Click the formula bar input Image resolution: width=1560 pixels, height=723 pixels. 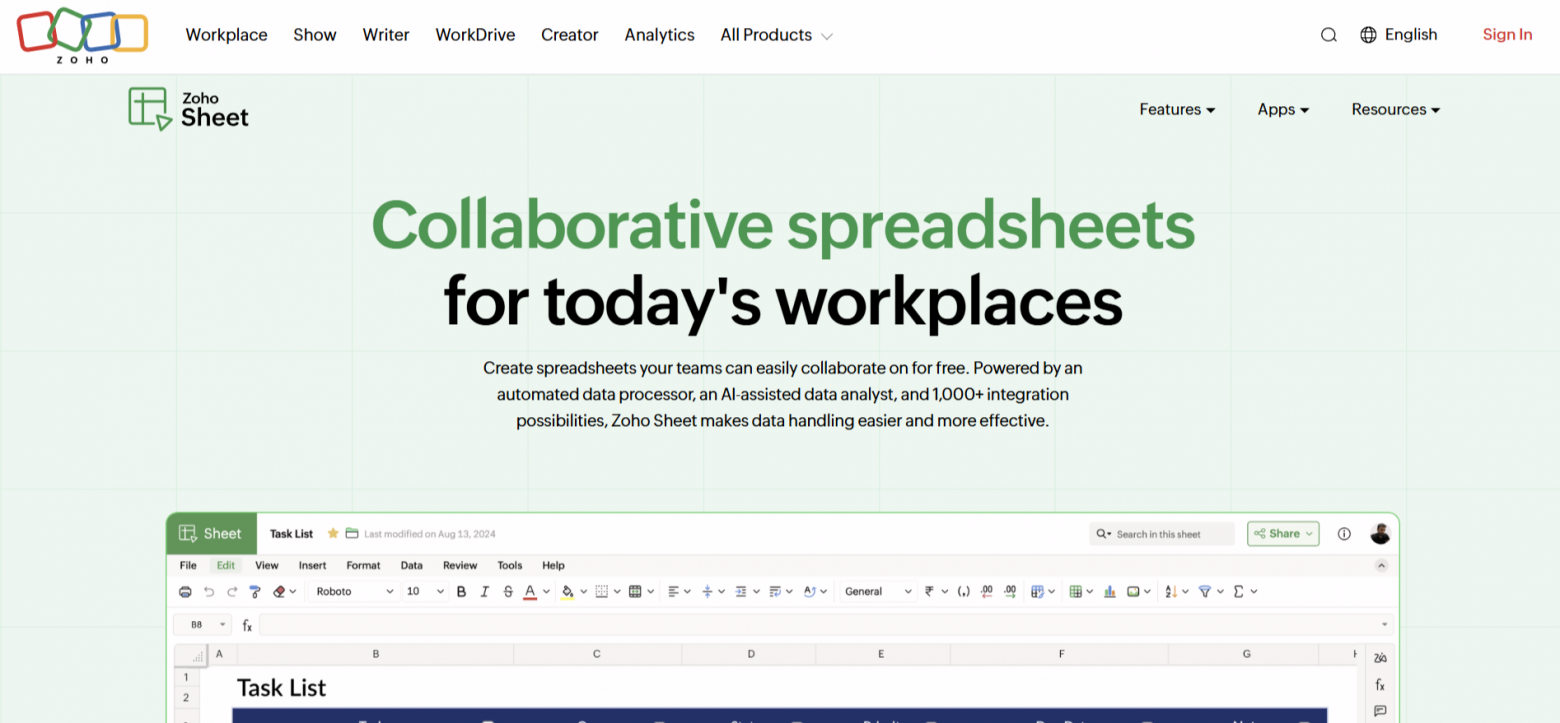click(825, 625)
